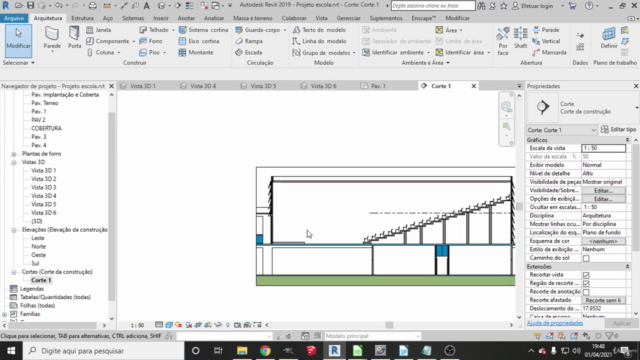This screenshot has width=640, height=360.
Task: Expand the Plantas de forro node
Action: [x=14, y=154]
